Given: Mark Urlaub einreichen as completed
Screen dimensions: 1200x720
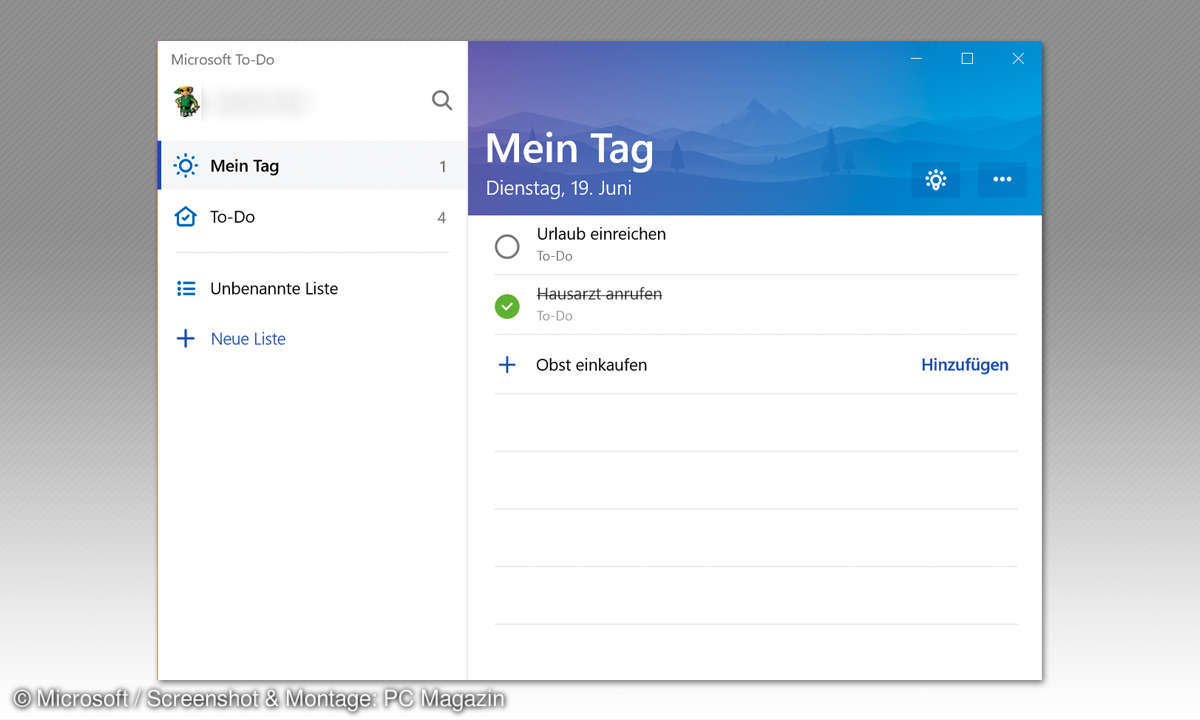Looking at the screenshot, I should [x=507, y=246].
